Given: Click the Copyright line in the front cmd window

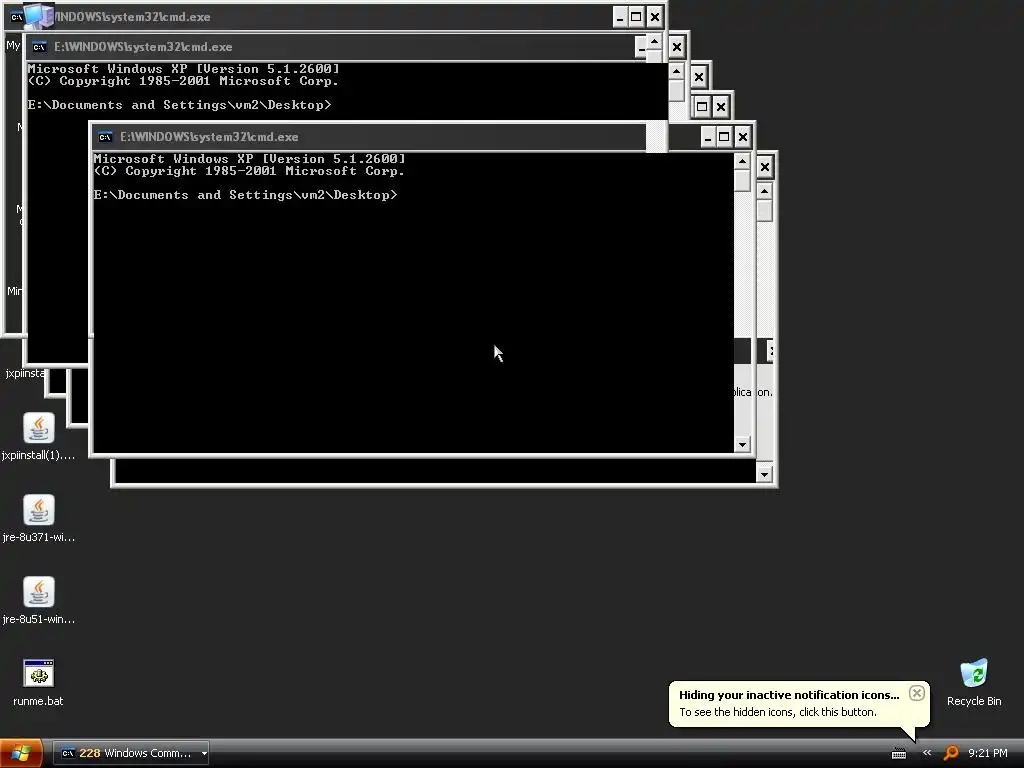Looking at the screenshot, I should click(249, 171).
